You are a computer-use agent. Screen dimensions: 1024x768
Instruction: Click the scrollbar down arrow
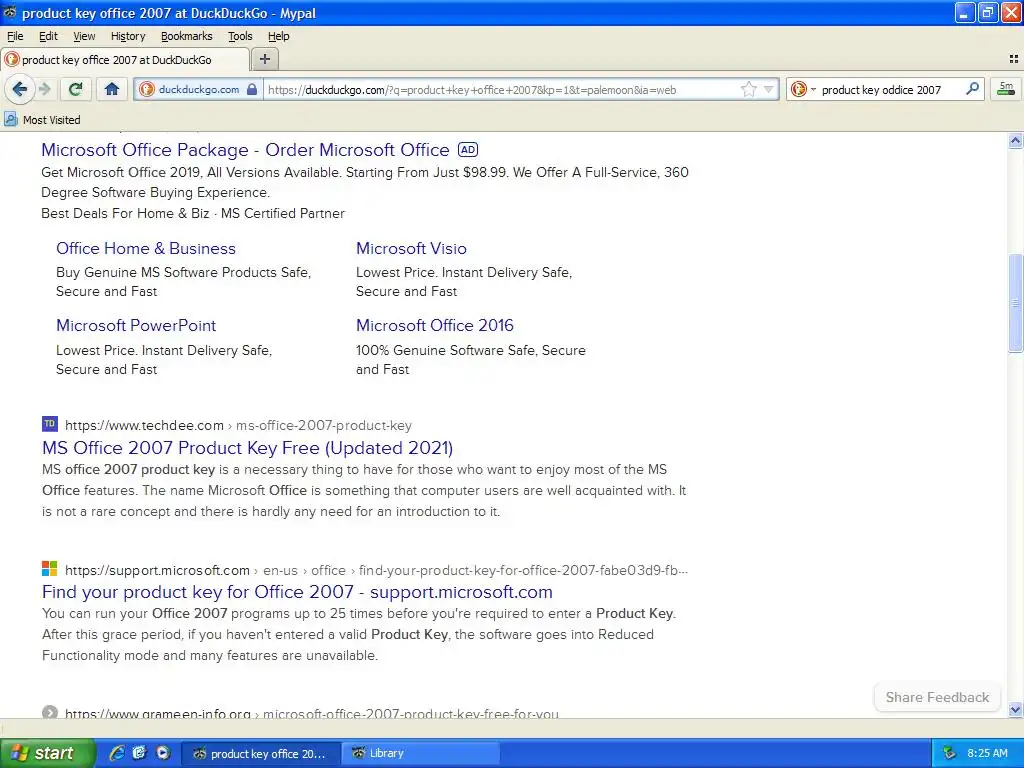1015,709
